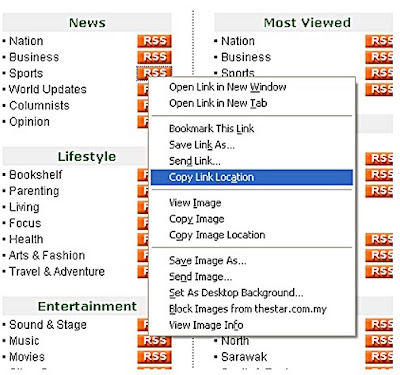Open the Opinion link
This screenshot has width=400, height=375.
29,122
